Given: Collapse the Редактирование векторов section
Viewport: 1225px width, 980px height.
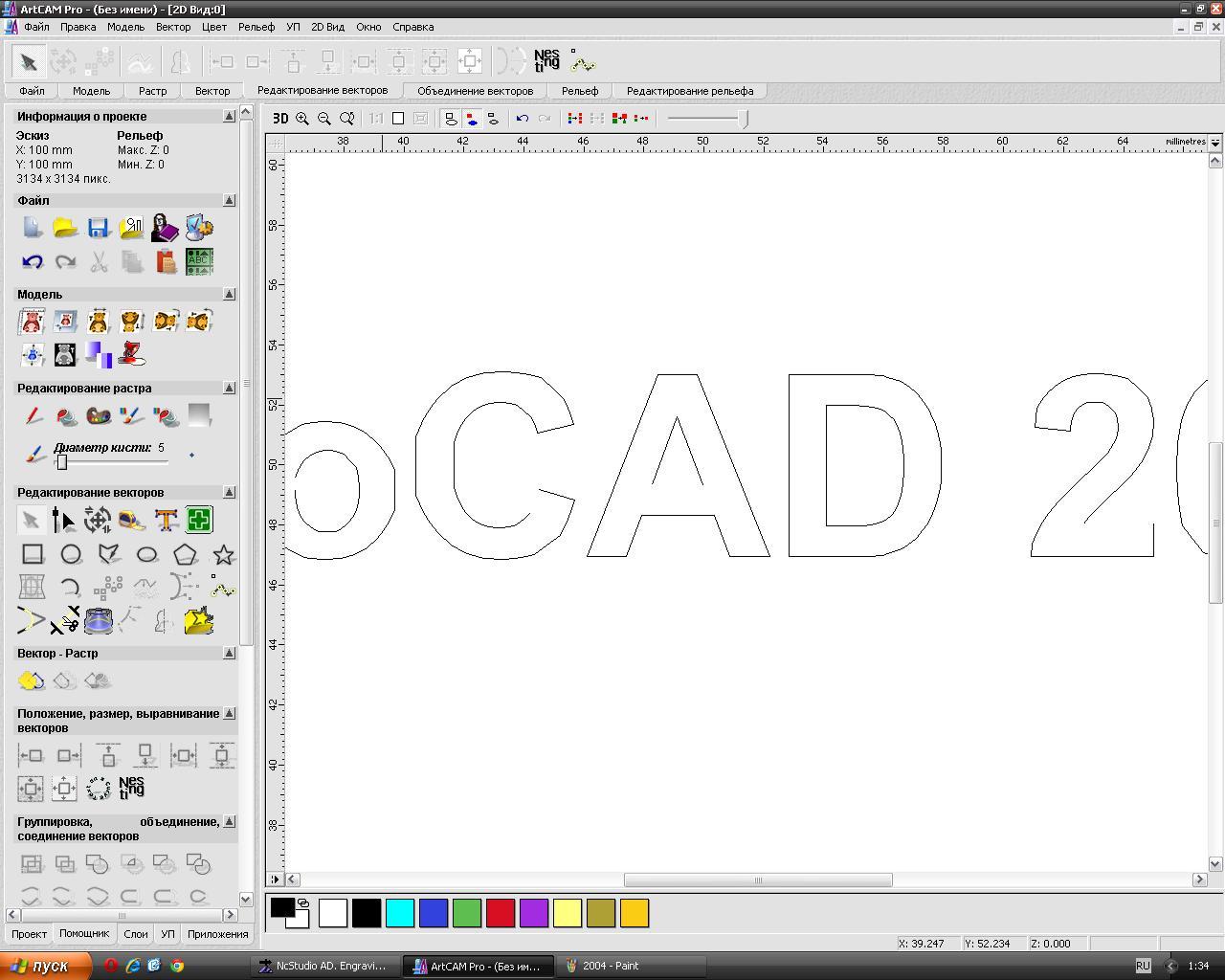Looking at the screenshot, I should (229, 492).
